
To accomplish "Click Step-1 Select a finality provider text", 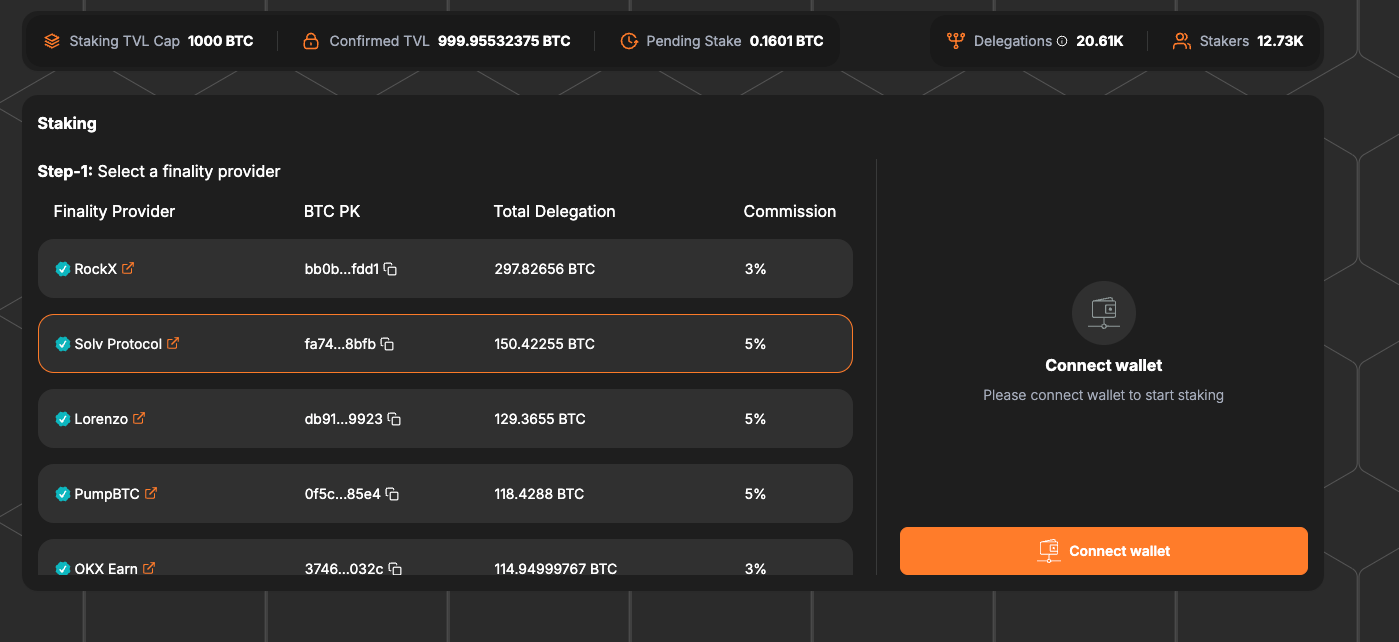I will (159, 171).
